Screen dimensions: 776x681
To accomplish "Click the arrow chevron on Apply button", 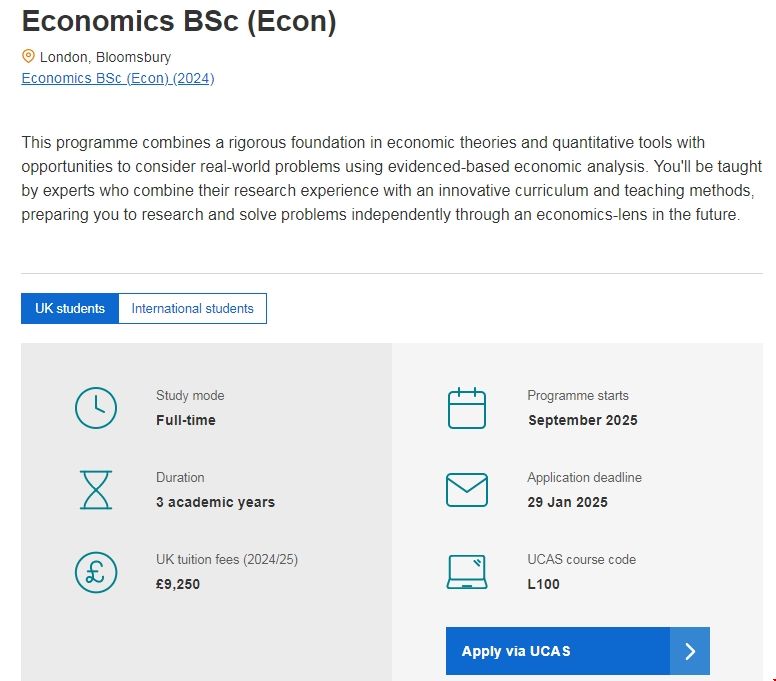I will pyautogui.click(x=690, y=652).
